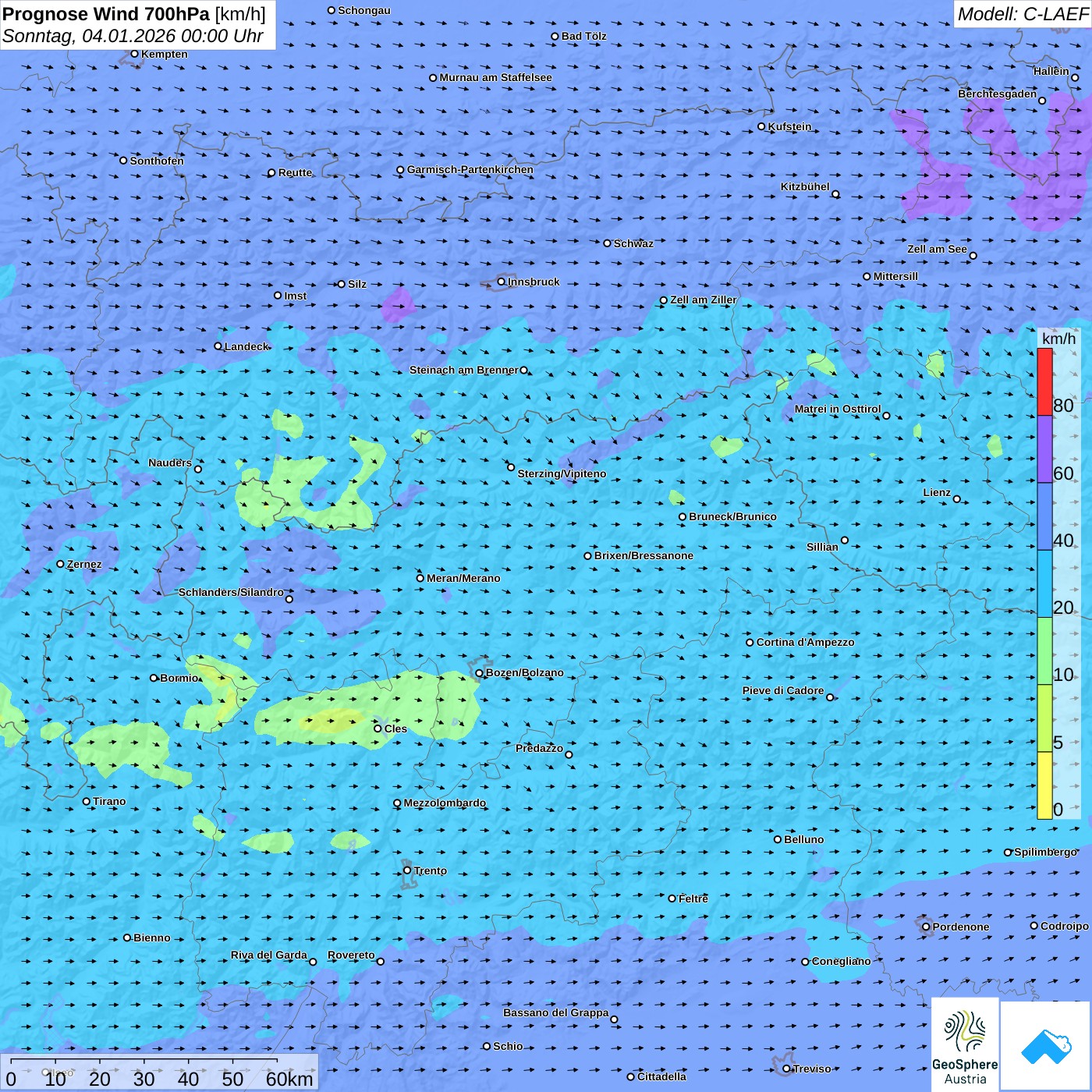
Task: Click the Zernez city label
Action: click(x=83, y=564)
